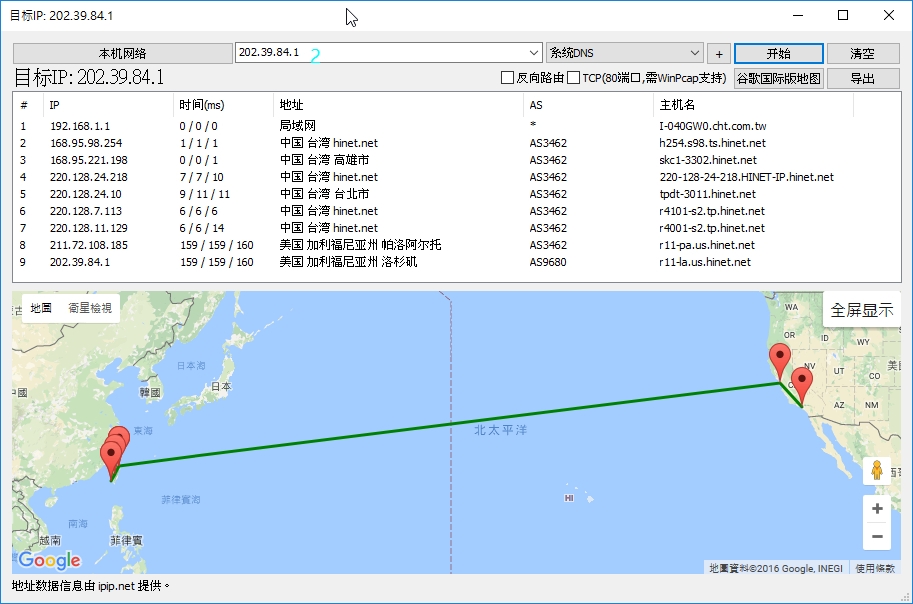Open the 使用條款 terms link
This screenshot has height=604, width=913.
coord(875,568)
